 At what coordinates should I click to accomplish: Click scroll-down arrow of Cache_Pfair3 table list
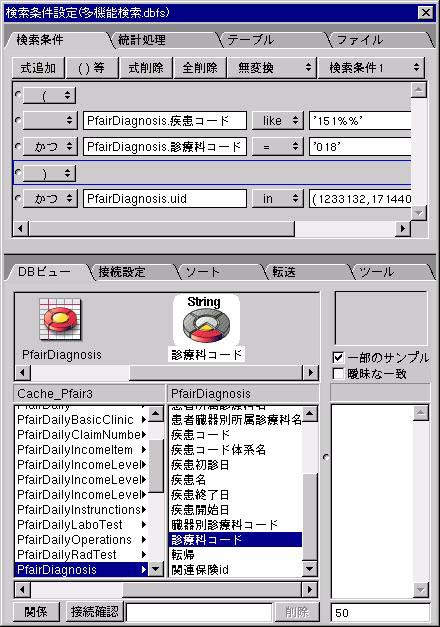(156, 569)
